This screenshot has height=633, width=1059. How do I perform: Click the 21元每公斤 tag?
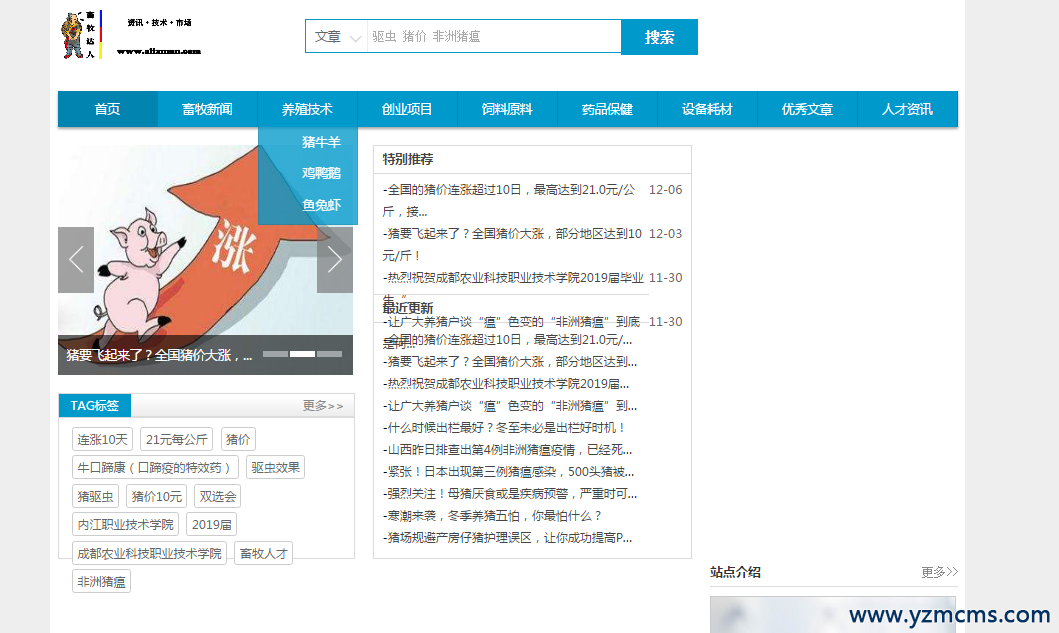point(176,439)
